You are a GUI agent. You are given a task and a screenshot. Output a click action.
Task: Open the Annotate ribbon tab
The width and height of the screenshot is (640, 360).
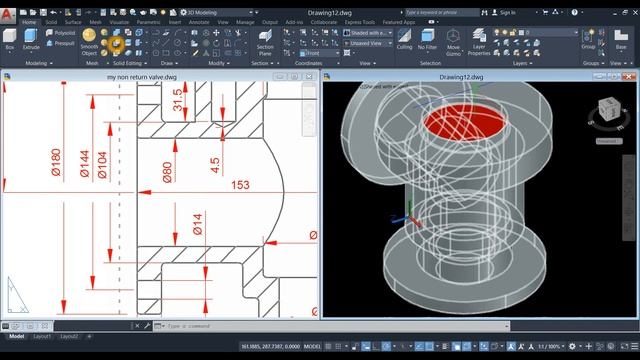pyautogui.click(x=199, y=22)
